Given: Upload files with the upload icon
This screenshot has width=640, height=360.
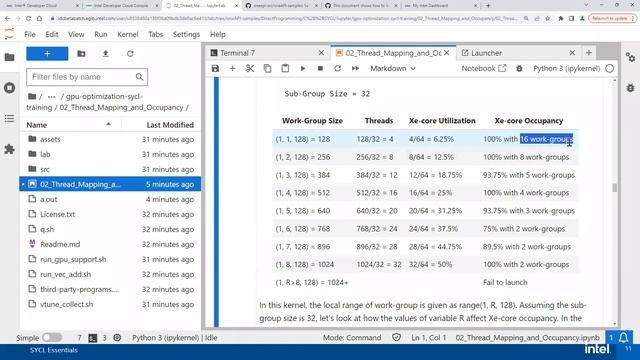Looking at the screenshot, I should (105, 53).
